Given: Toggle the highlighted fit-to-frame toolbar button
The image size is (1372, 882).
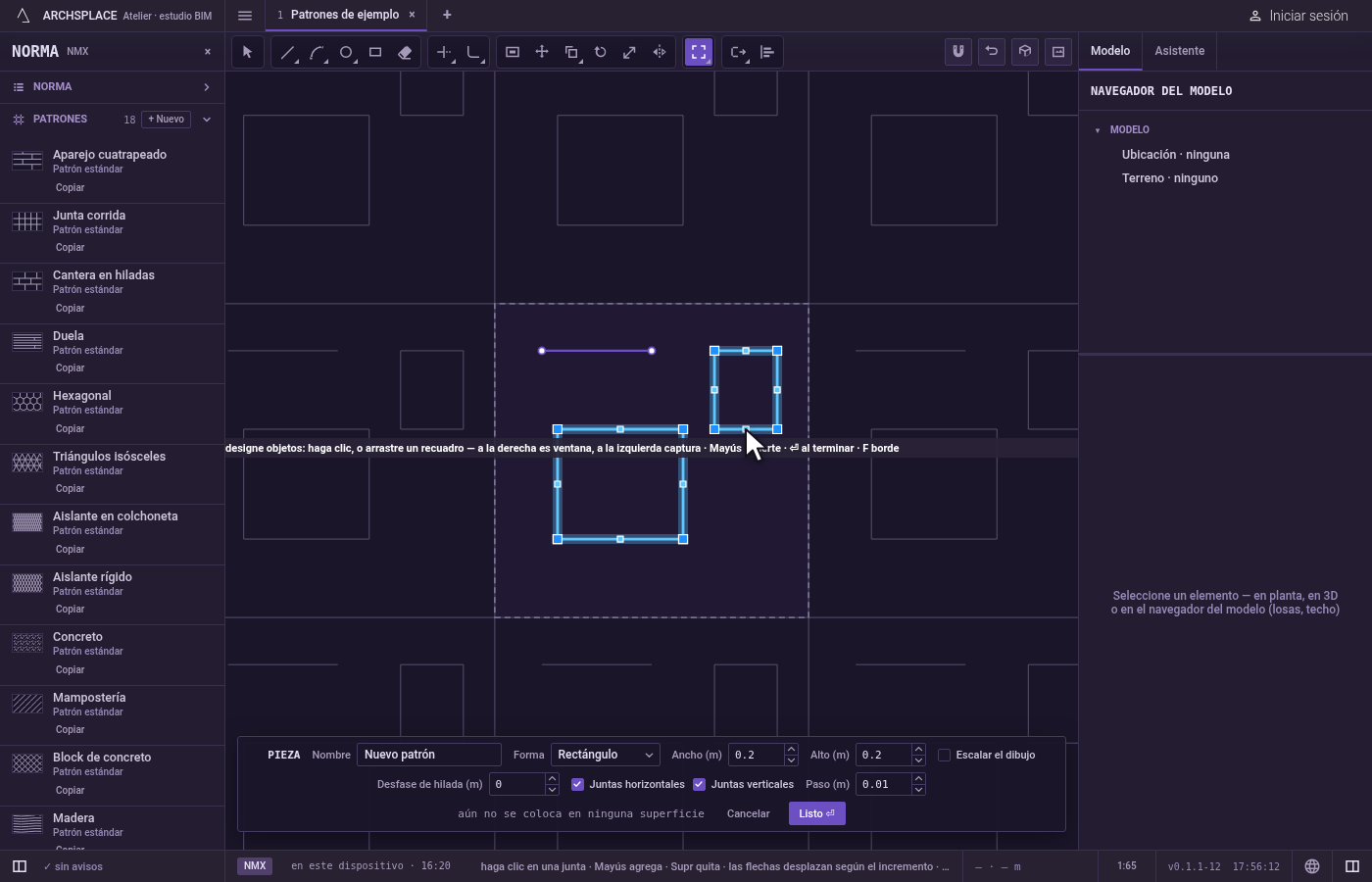Looking at the screenshot, I should [699, 52].
